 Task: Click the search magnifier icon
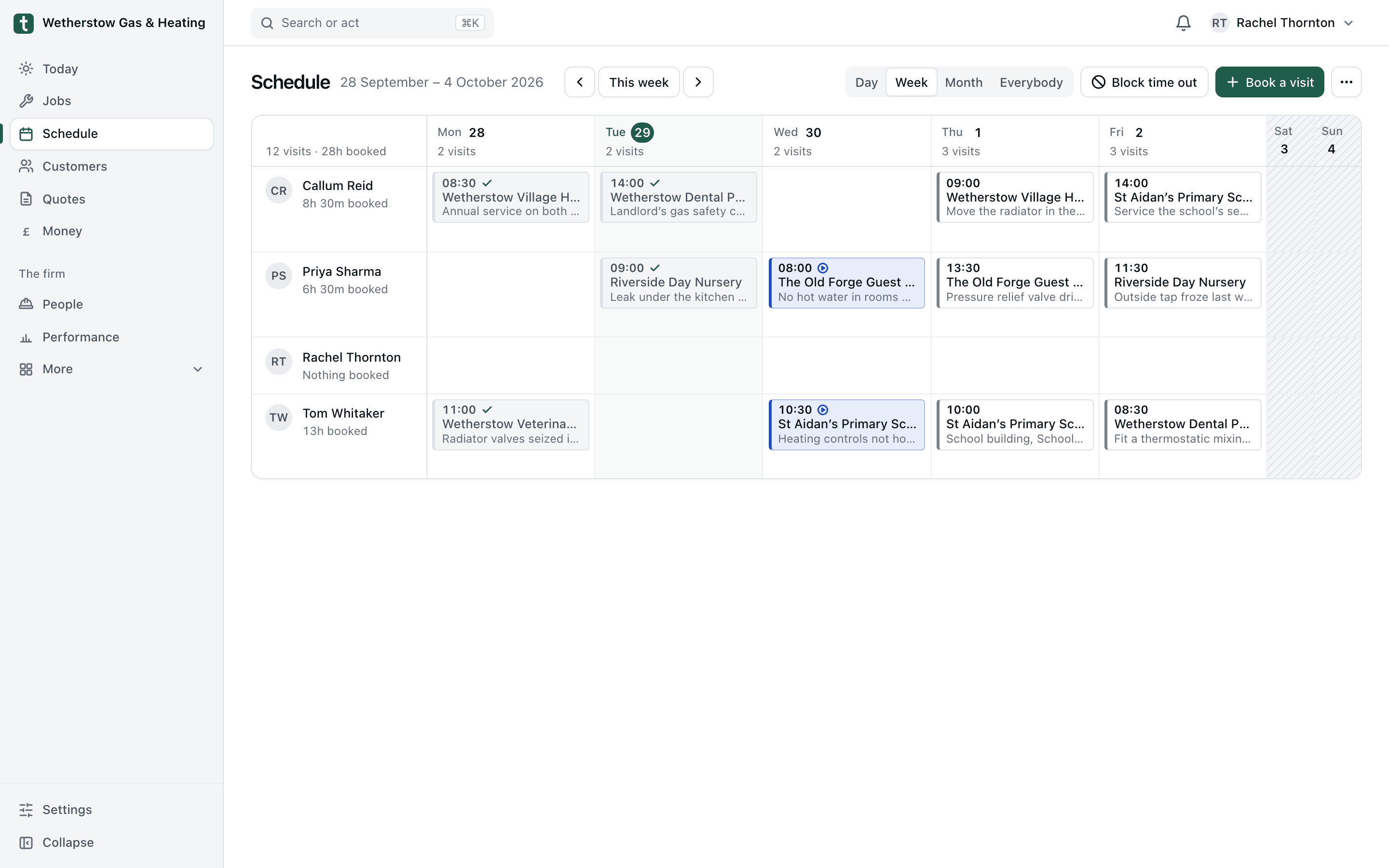point(267,23)
